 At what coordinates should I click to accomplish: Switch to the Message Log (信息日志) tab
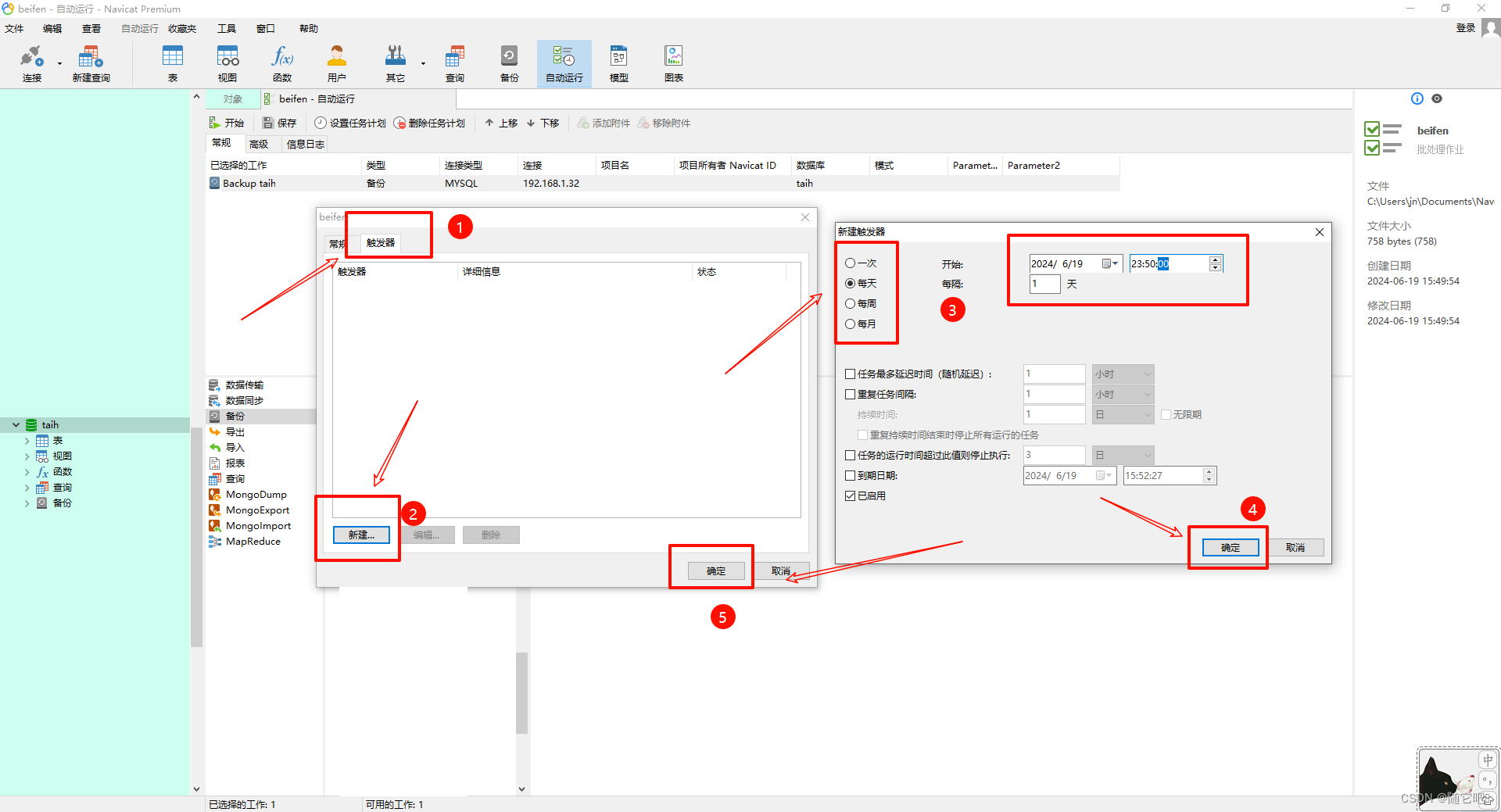(306, 144)
